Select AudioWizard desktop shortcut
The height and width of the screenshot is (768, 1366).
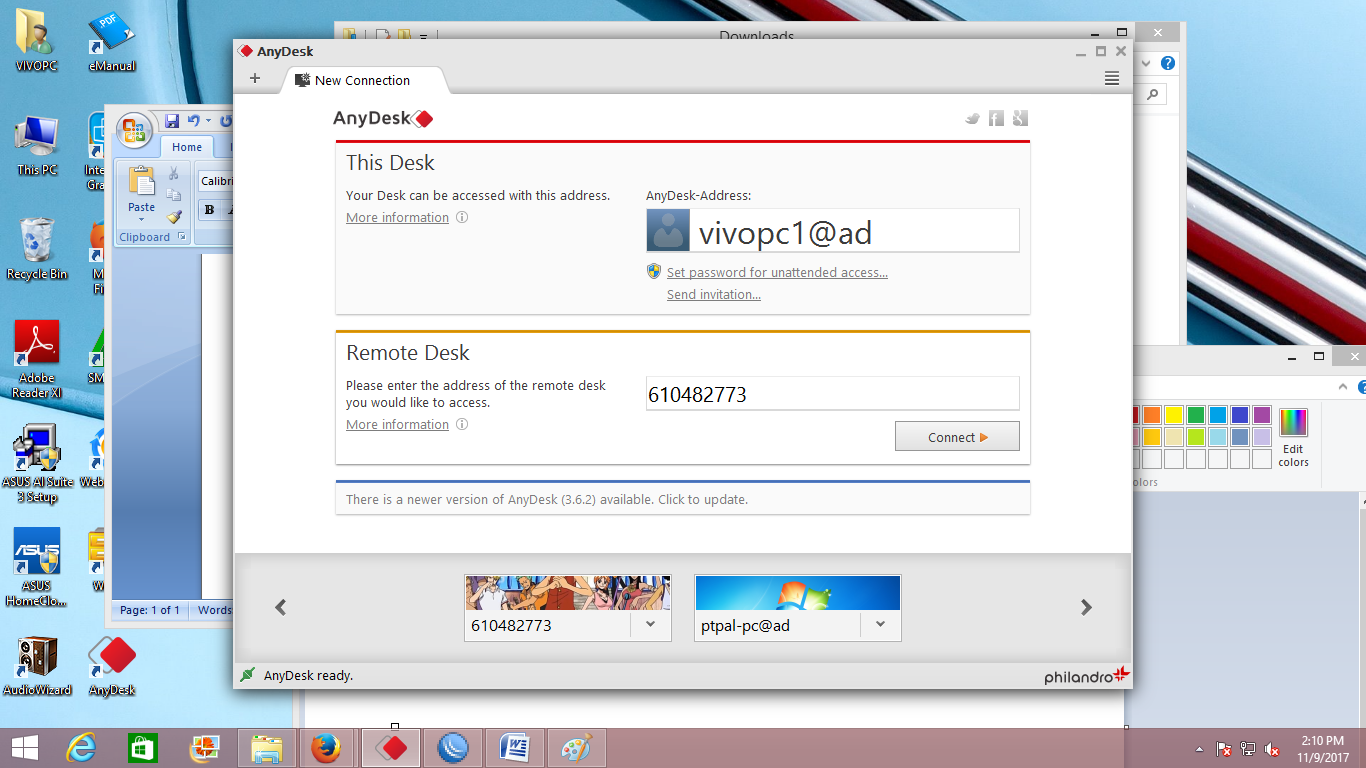[37, 666]
